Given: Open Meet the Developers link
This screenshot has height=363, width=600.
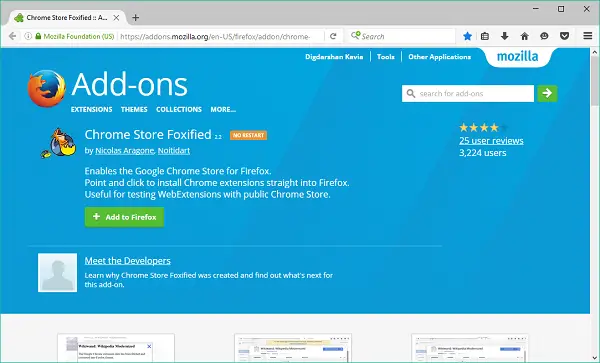Looking at the screenshot, I should tap(127, 261).
